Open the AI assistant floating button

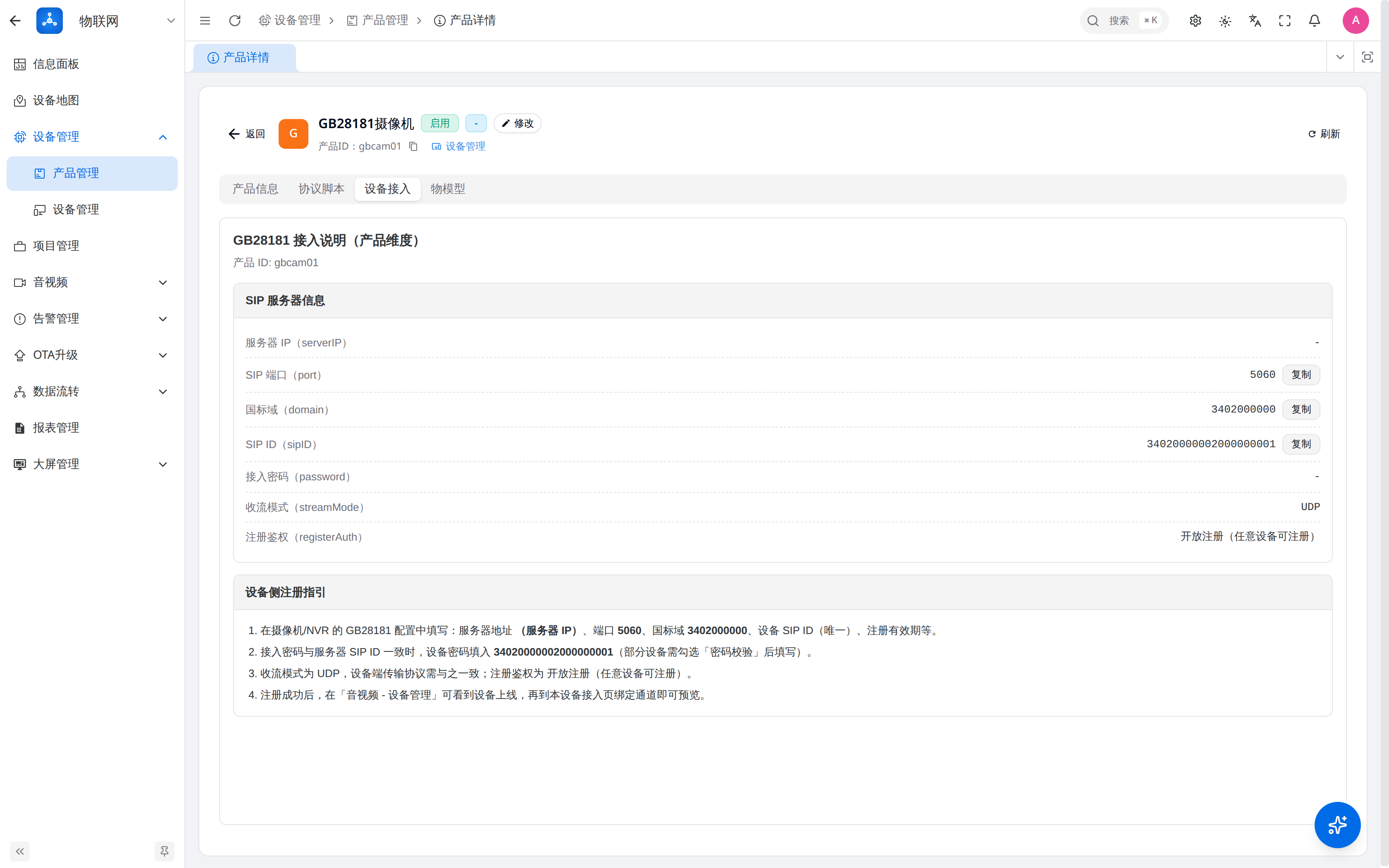tap(1337, 825)
